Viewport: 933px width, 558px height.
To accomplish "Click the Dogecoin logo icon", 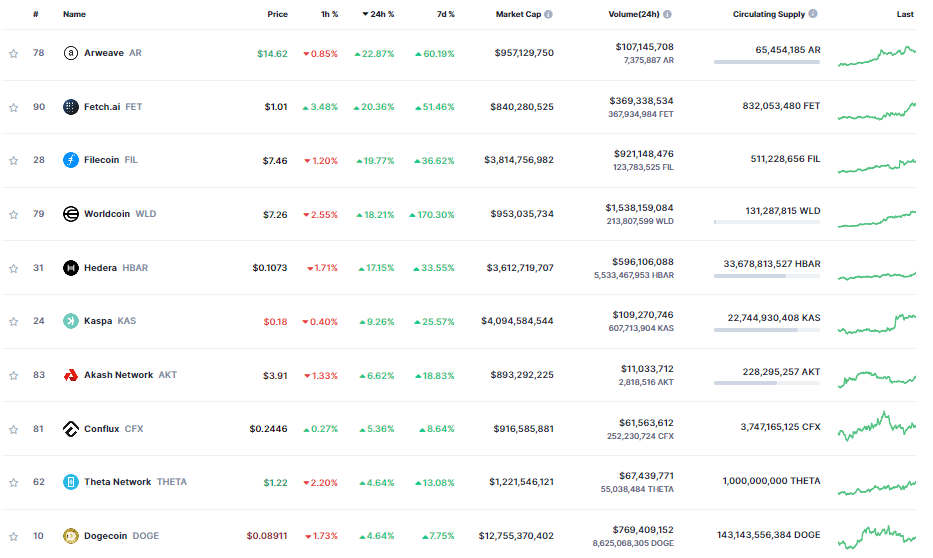I will [x=71, y=536].
